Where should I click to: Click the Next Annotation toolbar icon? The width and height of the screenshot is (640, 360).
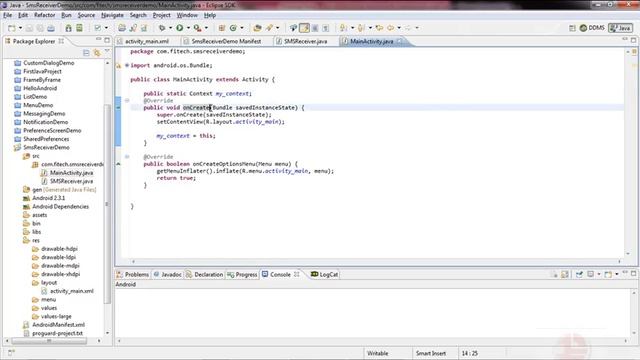tap(343, 28)
